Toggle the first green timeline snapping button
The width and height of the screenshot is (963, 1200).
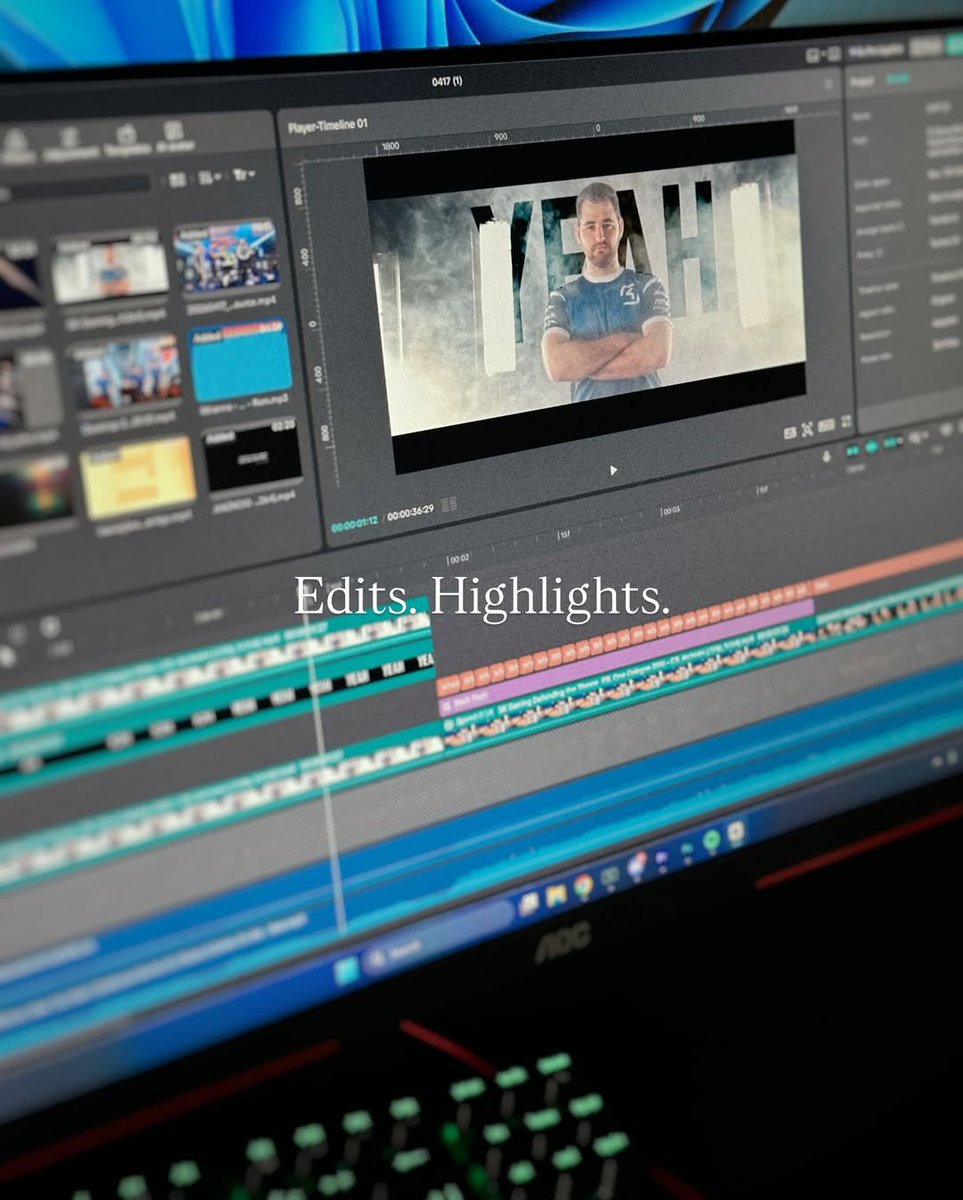852,451
